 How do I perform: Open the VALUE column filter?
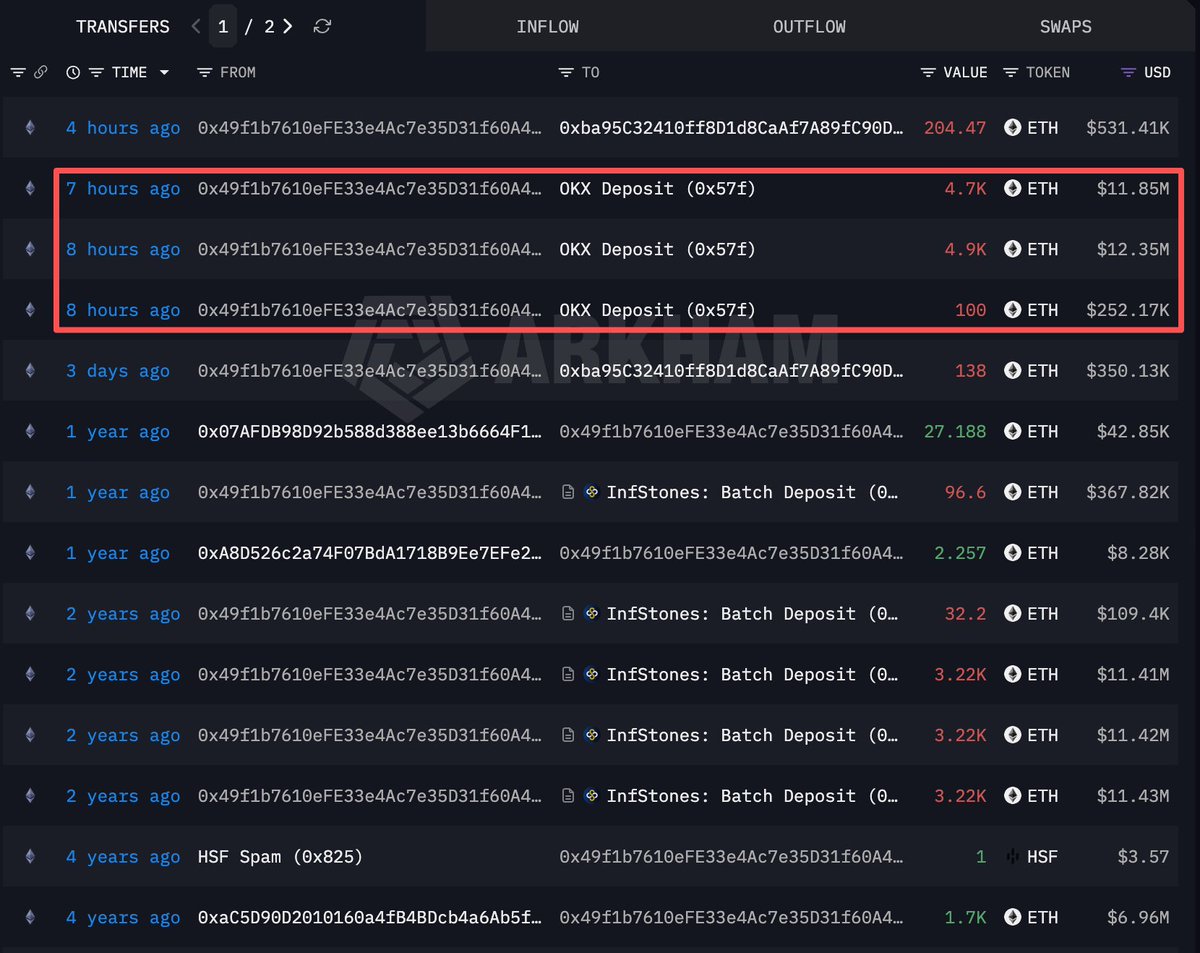929,72
